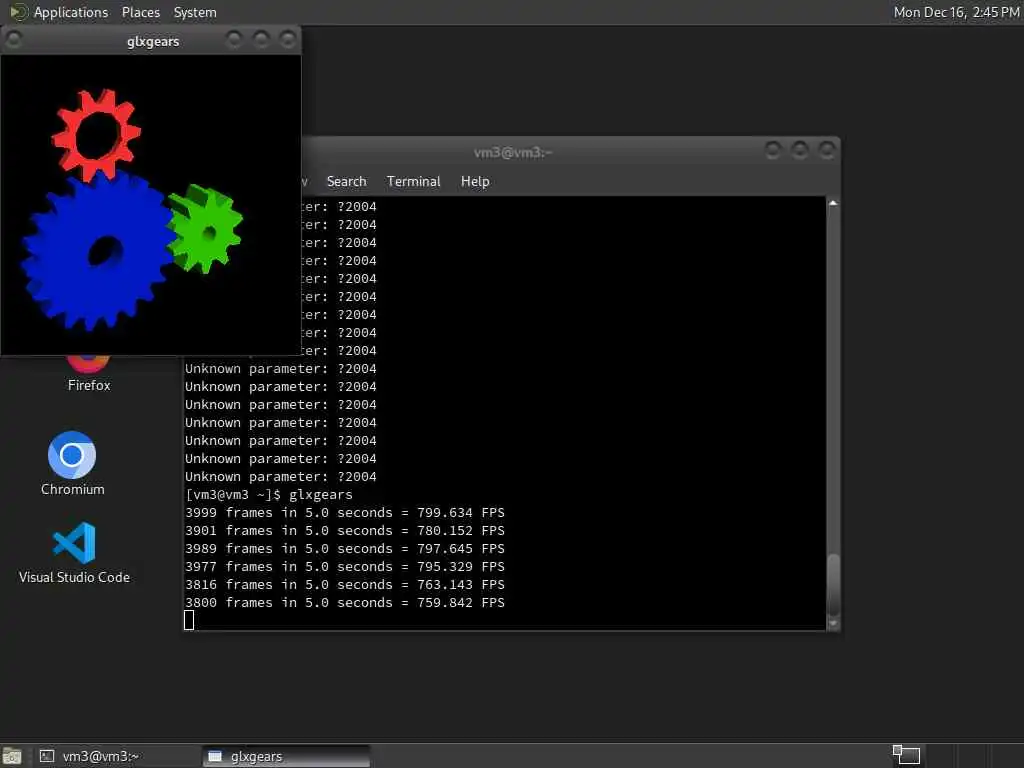This screenshot has width=1024, height=768.
Task: Click the terminal scrollbar thumb
Action: 833,584
